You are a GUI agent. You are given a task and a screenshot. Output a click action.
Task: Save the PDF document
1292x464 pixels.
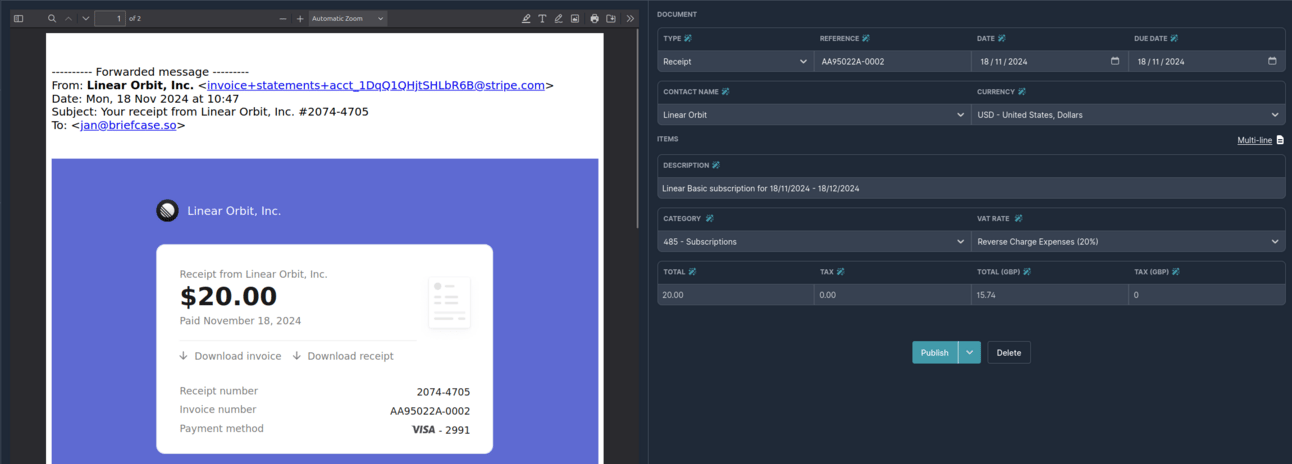coord(611,18)
